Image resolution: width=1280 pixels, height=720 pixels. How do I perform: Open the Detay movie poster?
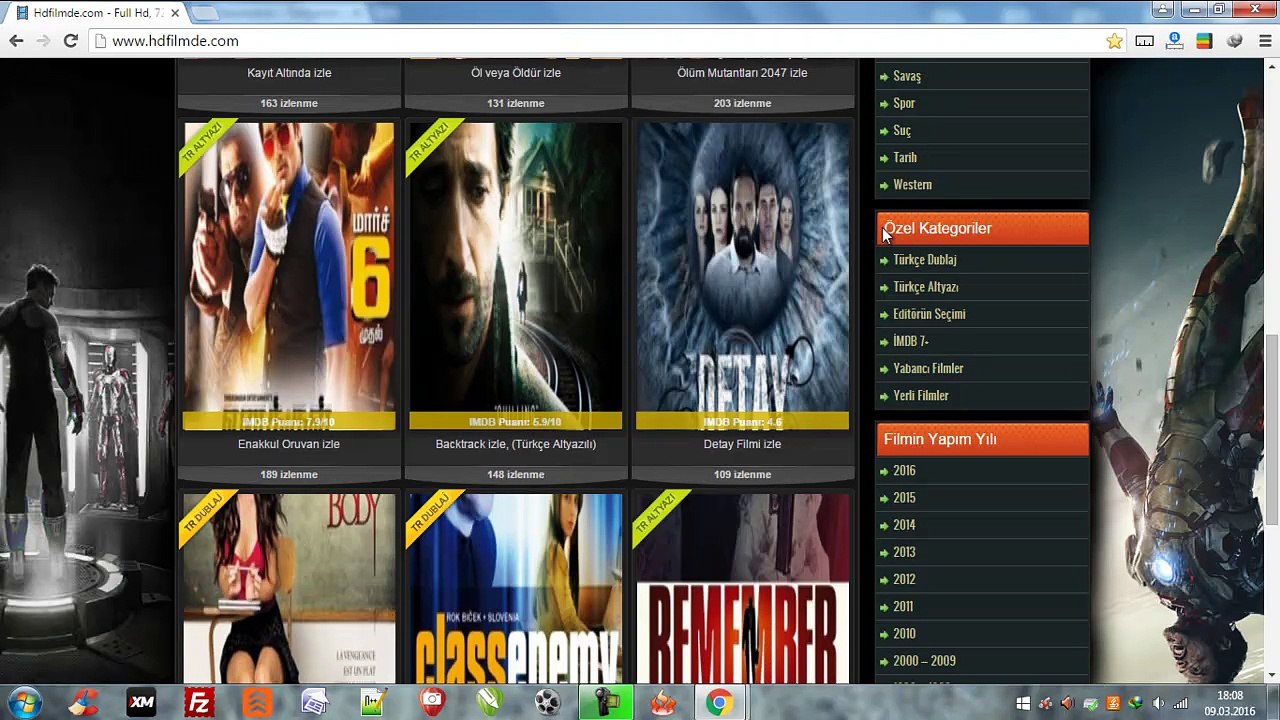[742, 276]
